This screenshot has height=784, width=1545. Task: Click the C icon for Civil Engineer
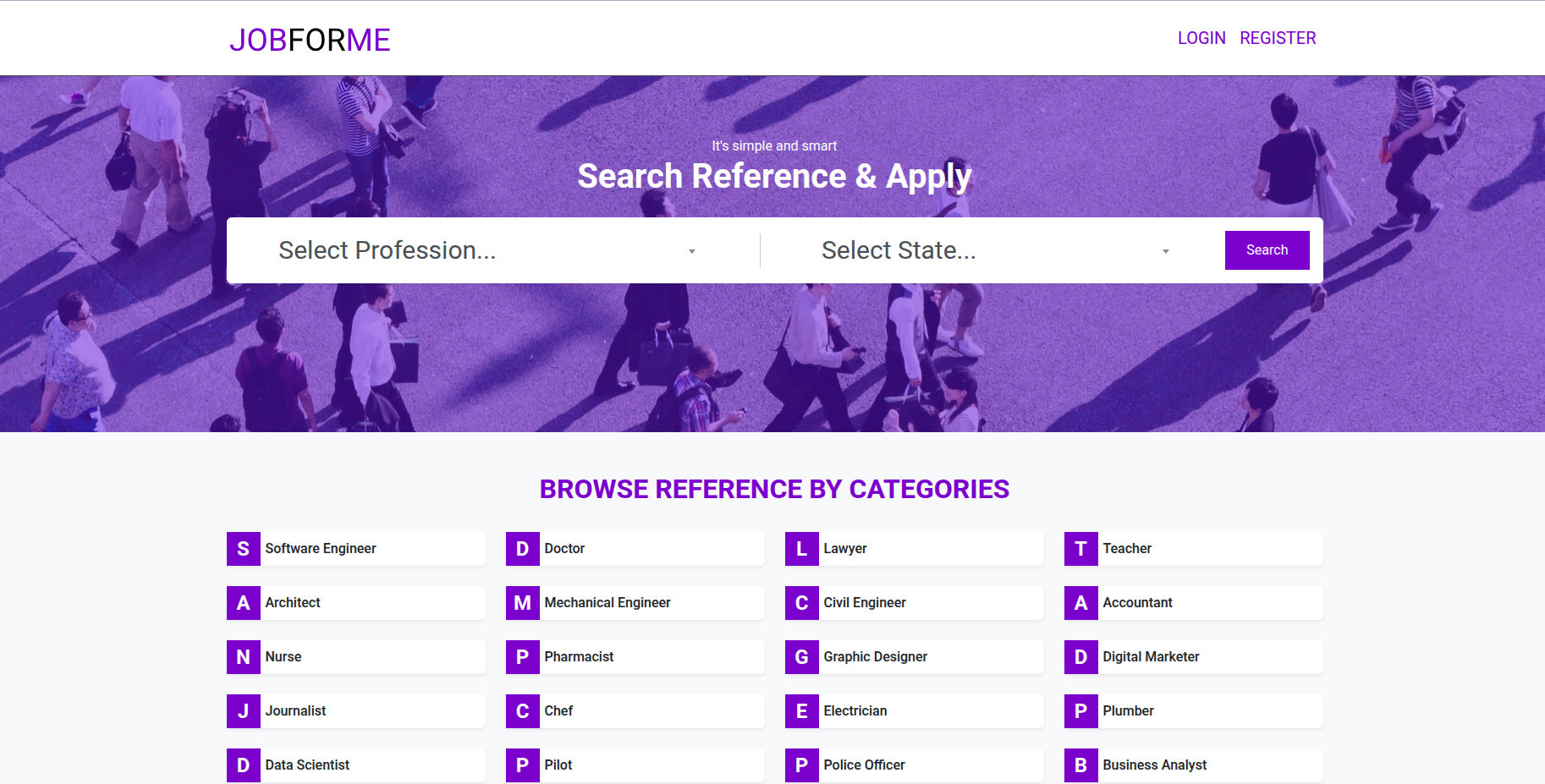coord(802,603)
